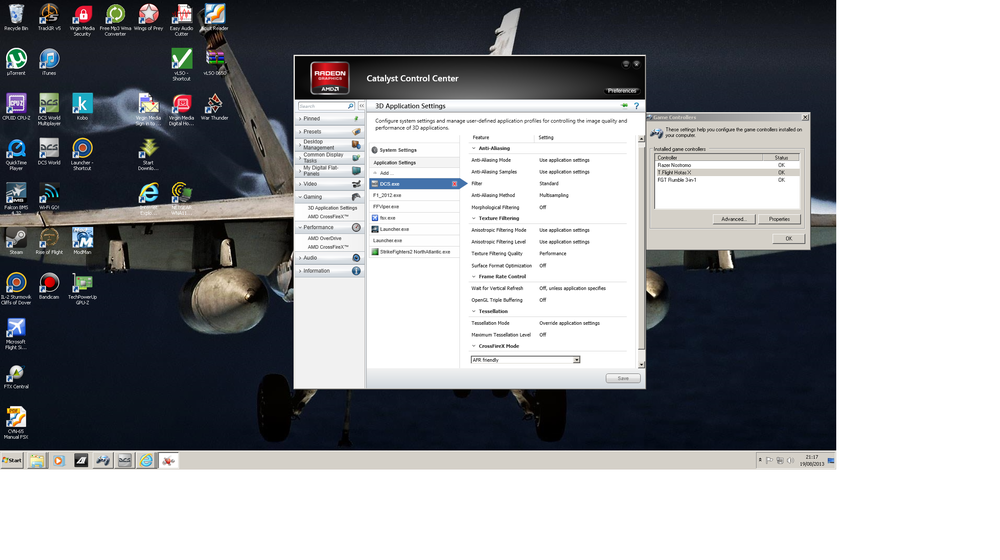Click the volume icon in system tray
Viewport: 1000px width, 560px height.
790,460
